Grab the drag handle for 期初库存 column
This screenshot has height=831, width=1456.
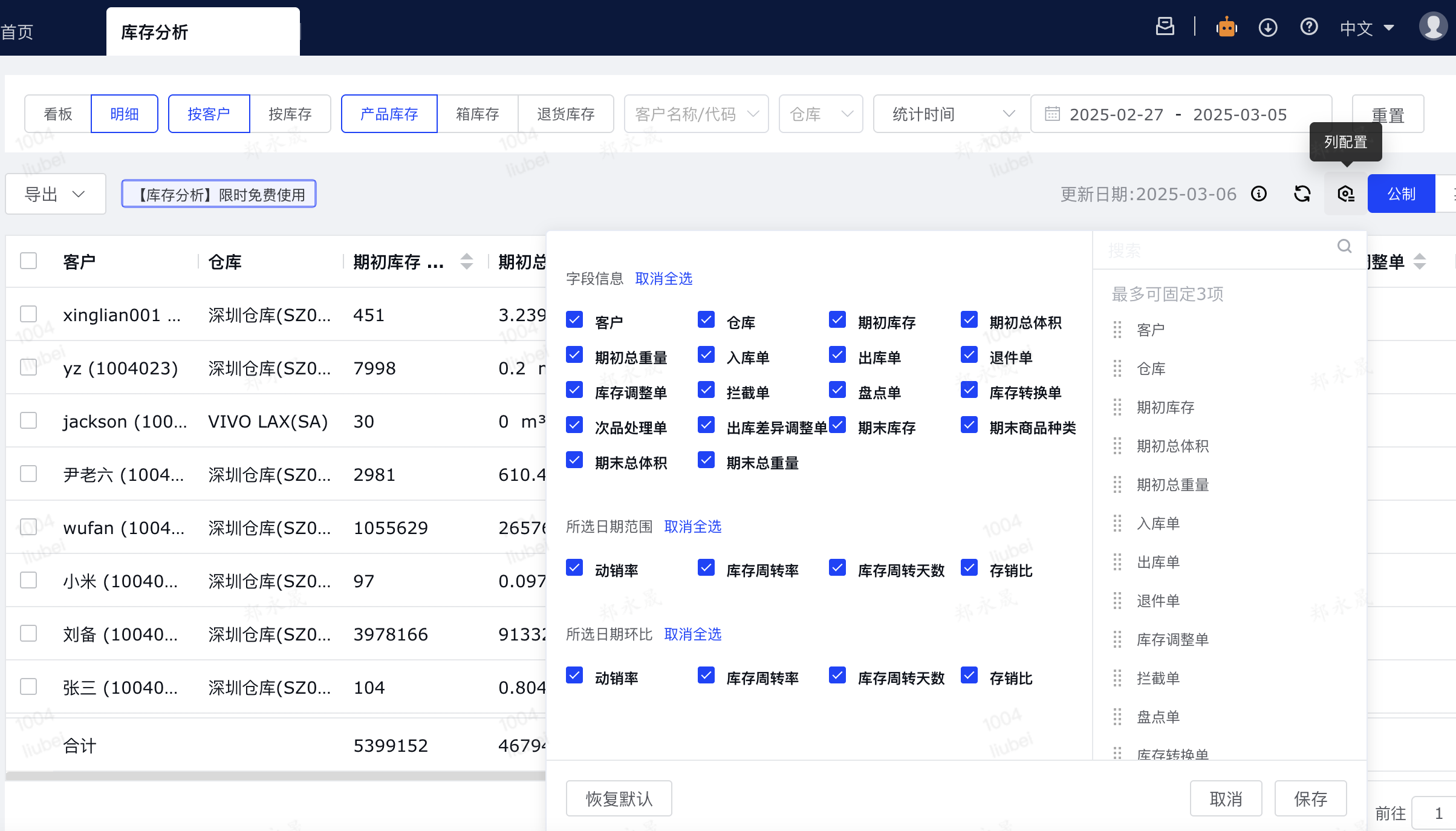[x=1117, y=407]
